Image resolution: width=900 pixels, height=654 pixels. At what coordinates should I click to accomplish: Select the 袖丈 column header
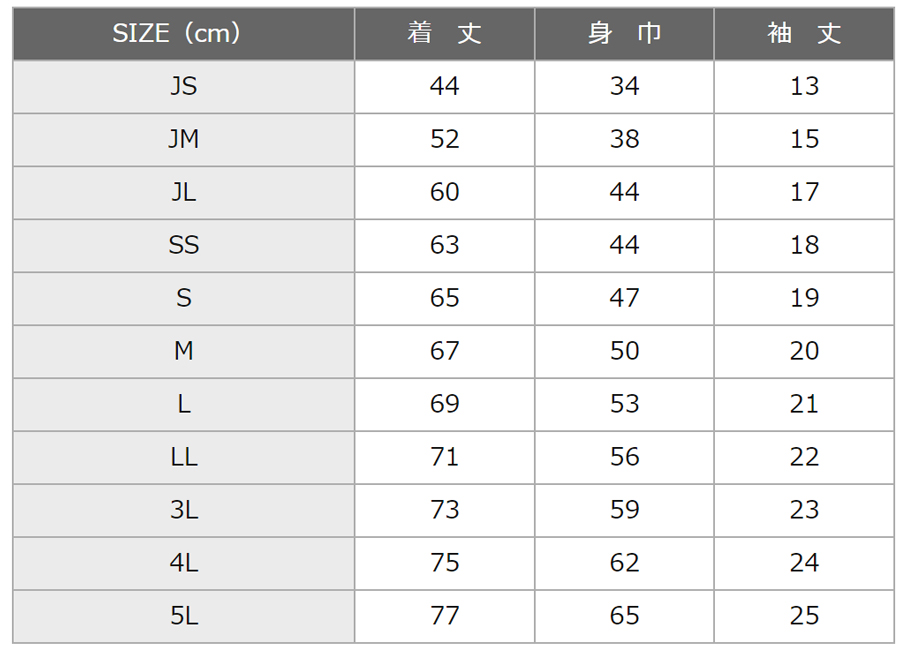click(x=804, y=34)
